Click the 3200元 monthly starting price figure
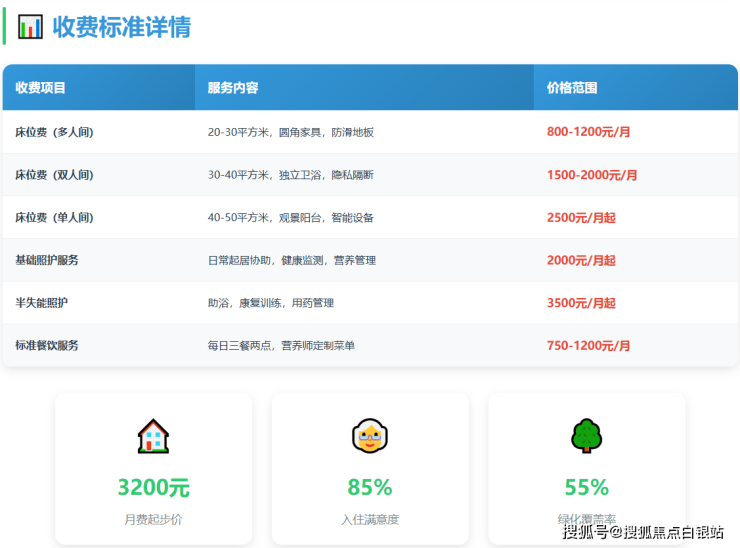Image resolution: width=740 pixels, height=548 pixels. (153, 488)
